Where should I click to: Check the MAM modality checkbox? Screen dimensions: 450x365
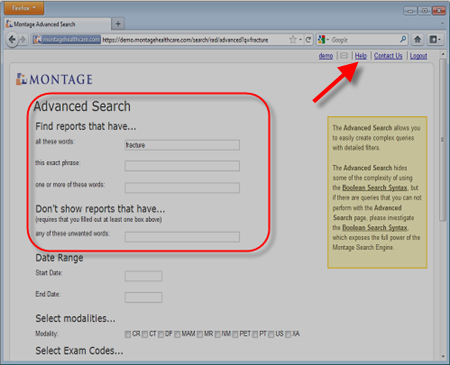177,334
